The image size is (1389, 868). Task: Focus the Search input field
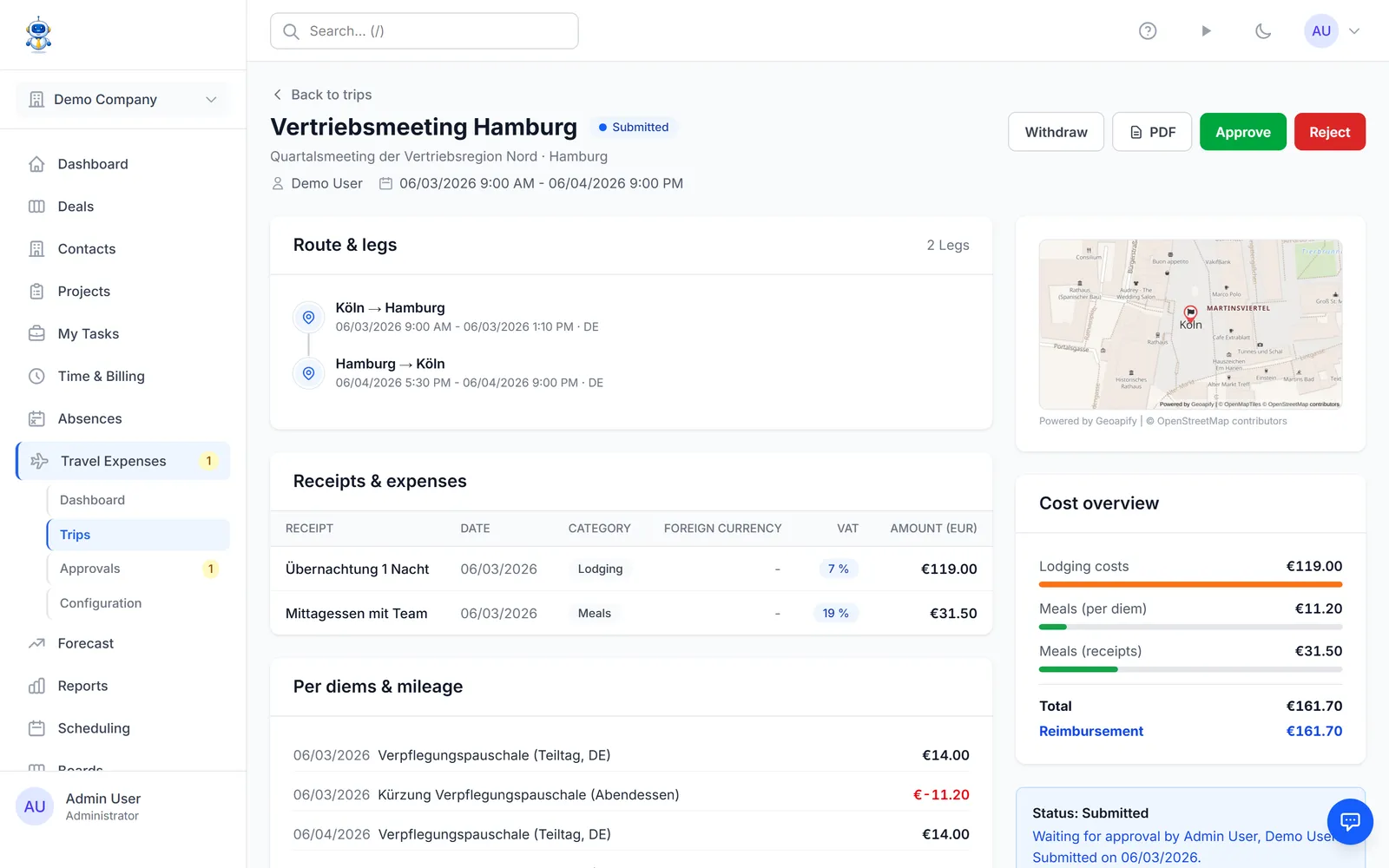[425, 31]
